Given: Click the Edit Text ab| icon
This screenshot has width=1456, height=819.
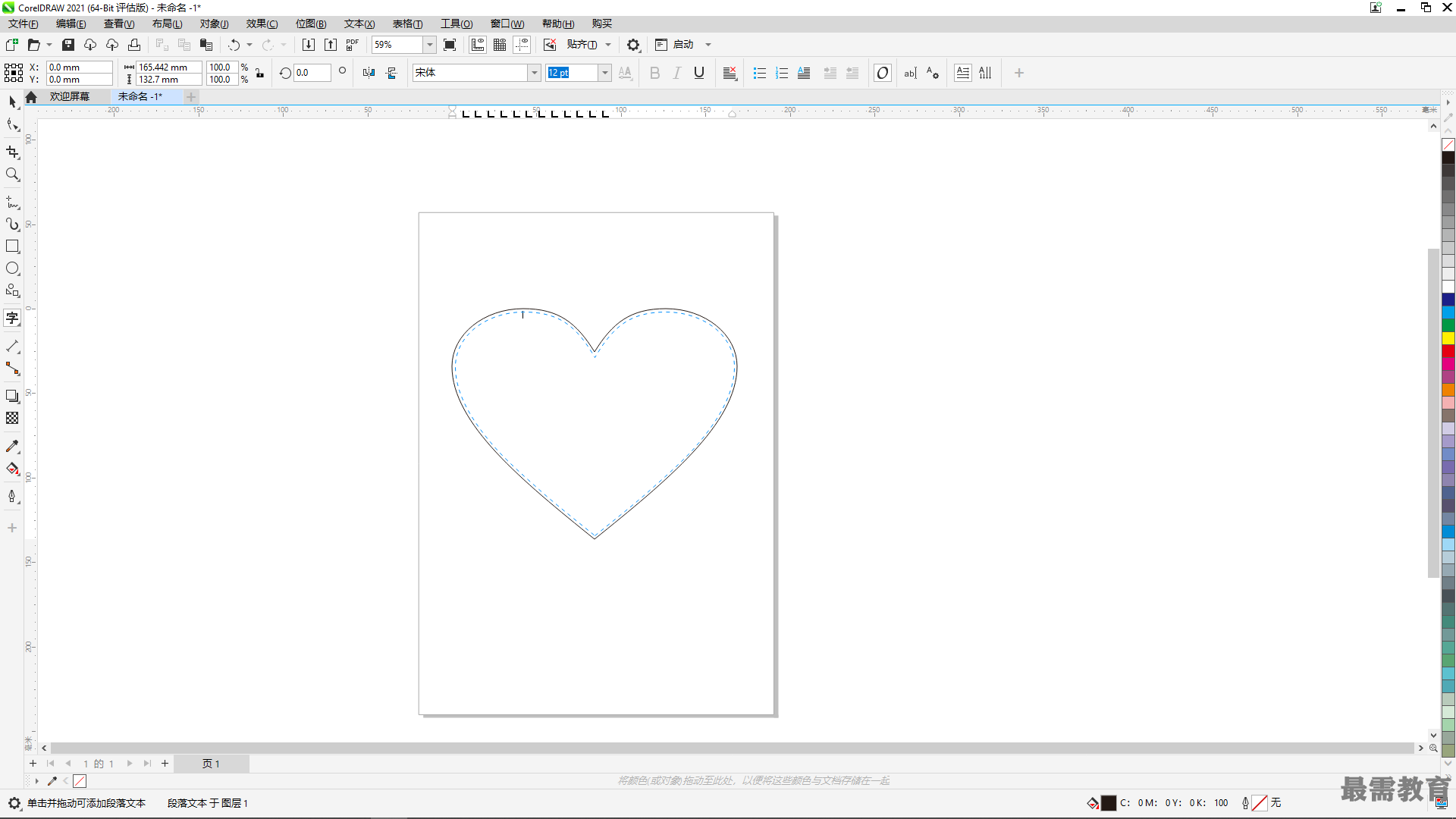Looking at the screenshot, I should (x=911, y=73).
